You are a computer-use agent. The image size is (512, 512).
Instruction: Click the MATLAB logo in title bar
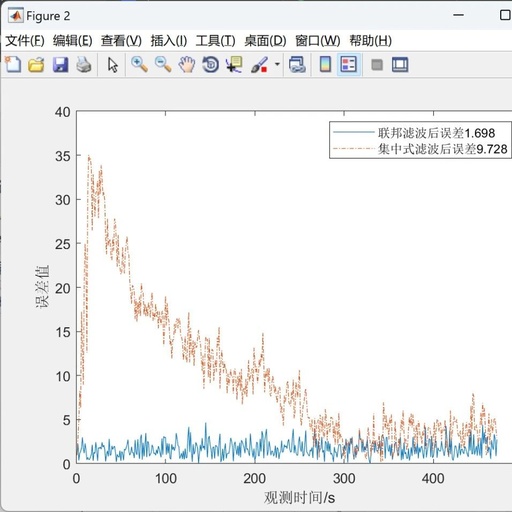(16, 16)
